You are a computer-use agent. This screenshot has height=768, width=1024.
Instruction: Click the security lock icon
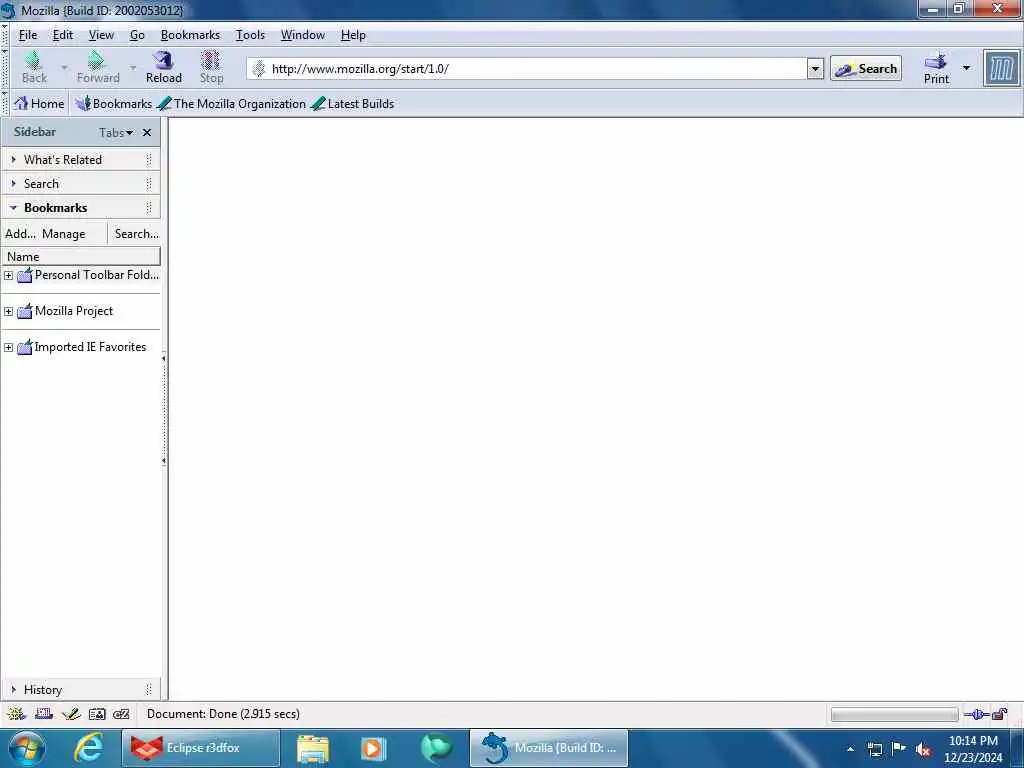point(1000,714)
